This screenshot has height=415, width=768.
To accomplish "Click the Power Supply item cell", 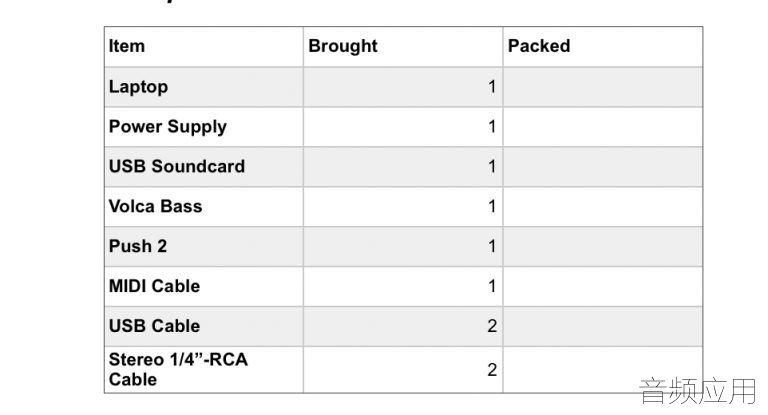I will click(x=204, y=127).
